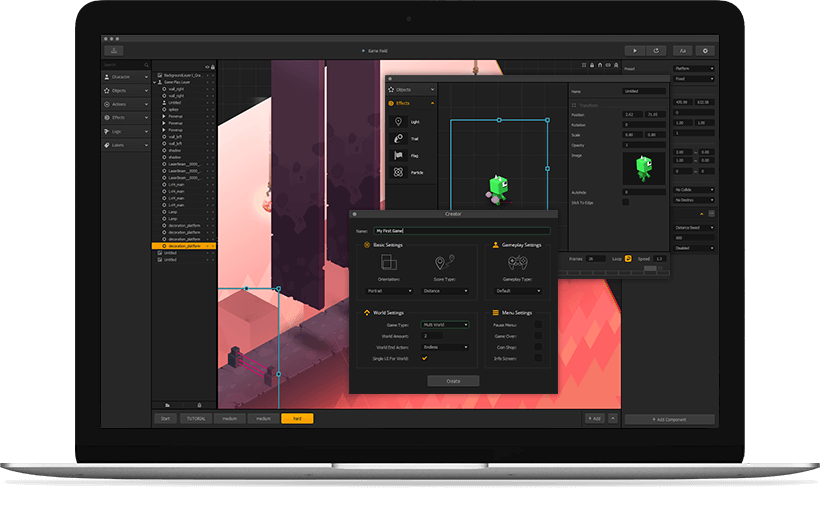Switch to the TUTORIAL level tab

point(194,418)
